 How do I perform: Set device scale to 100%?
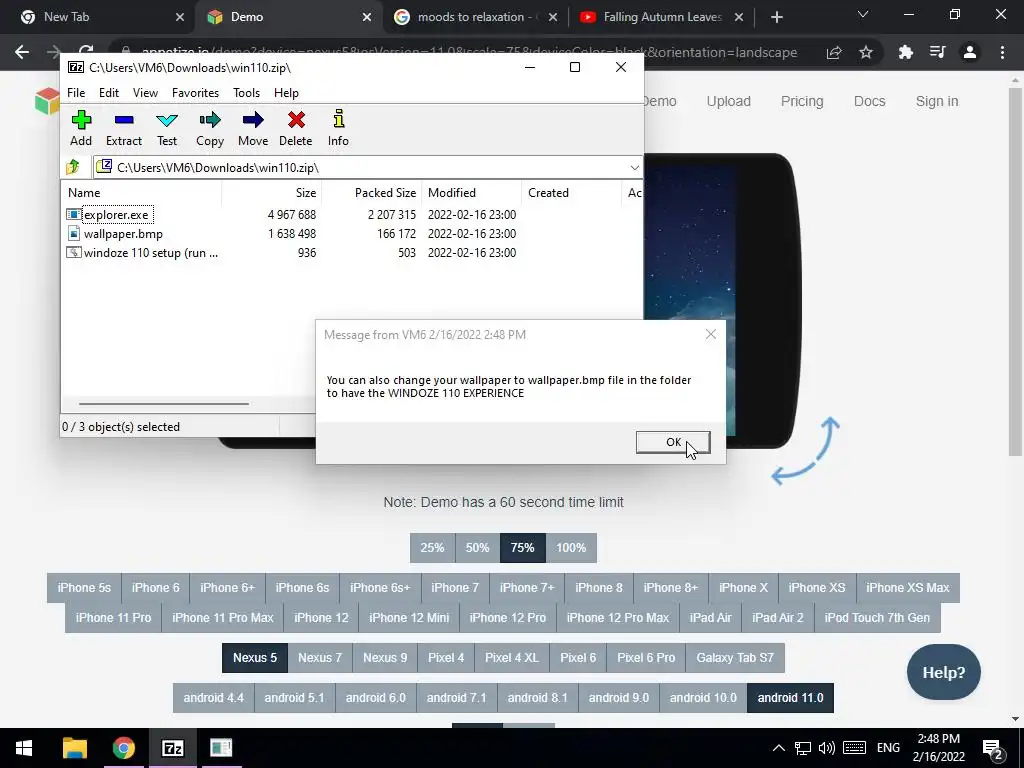coord(571,548)
